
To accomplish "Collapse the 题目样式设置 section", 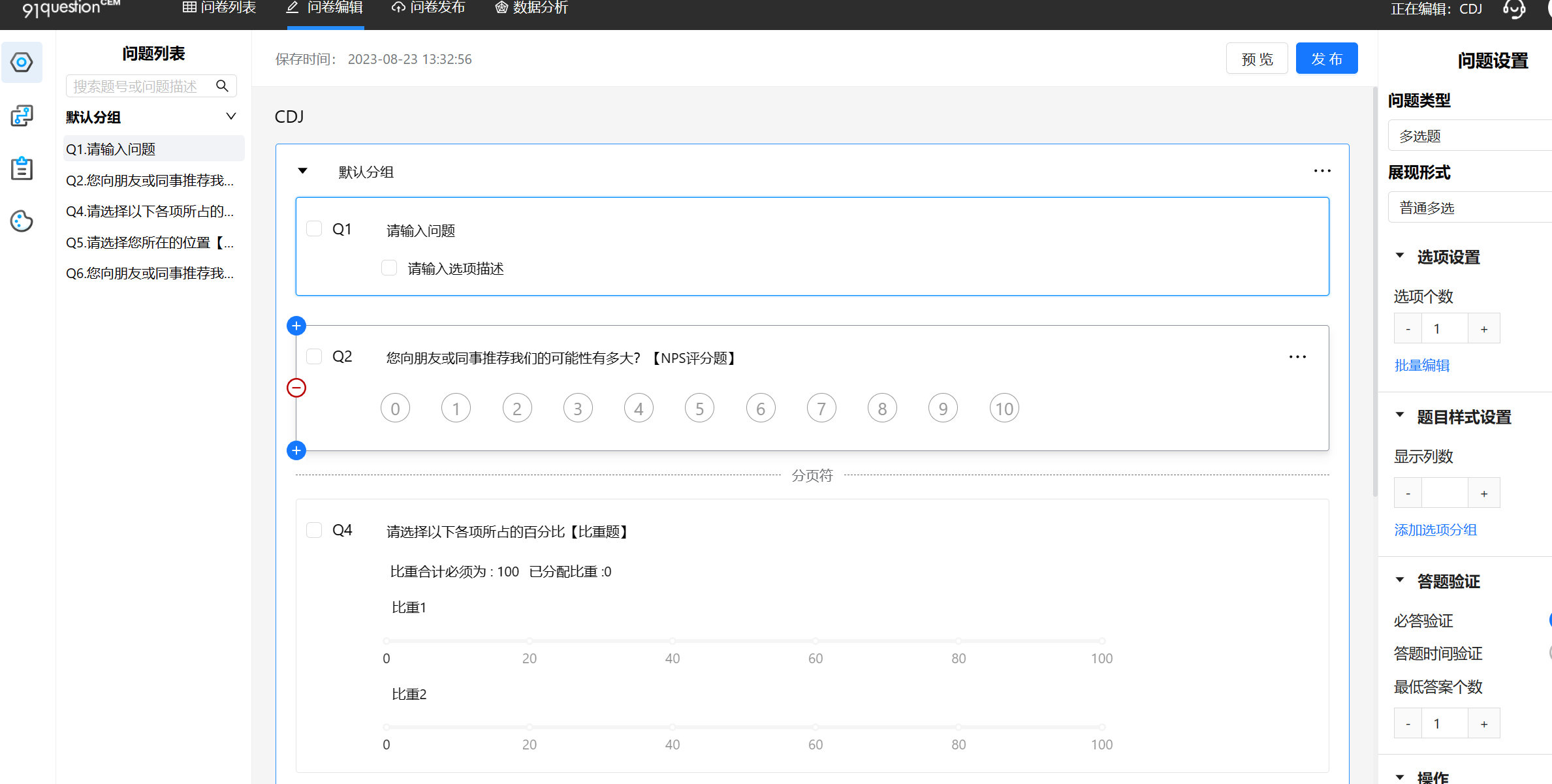I will (1400, 416).
